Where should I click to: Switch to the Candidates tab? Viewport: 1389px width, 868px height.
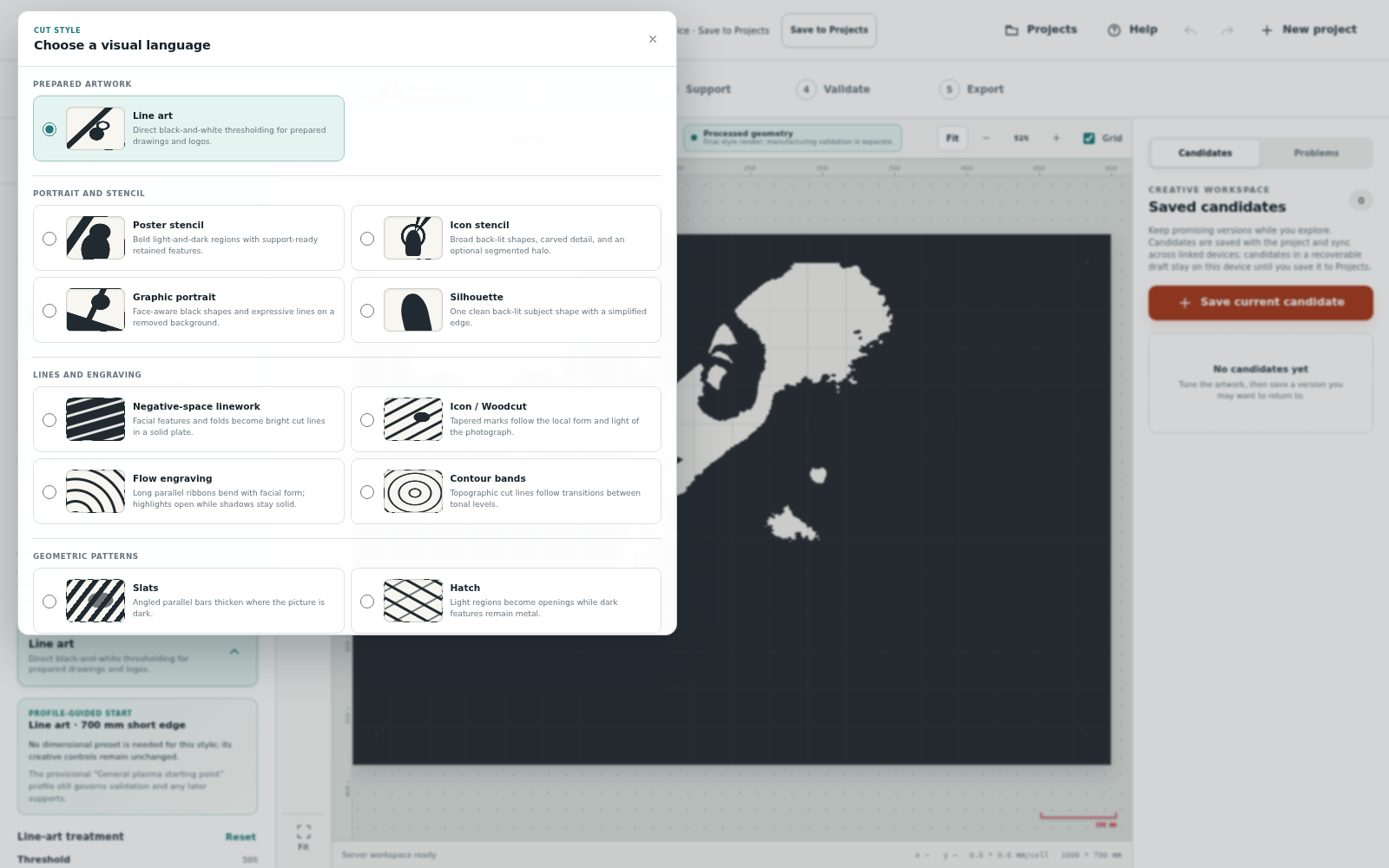click(1205, 153)
